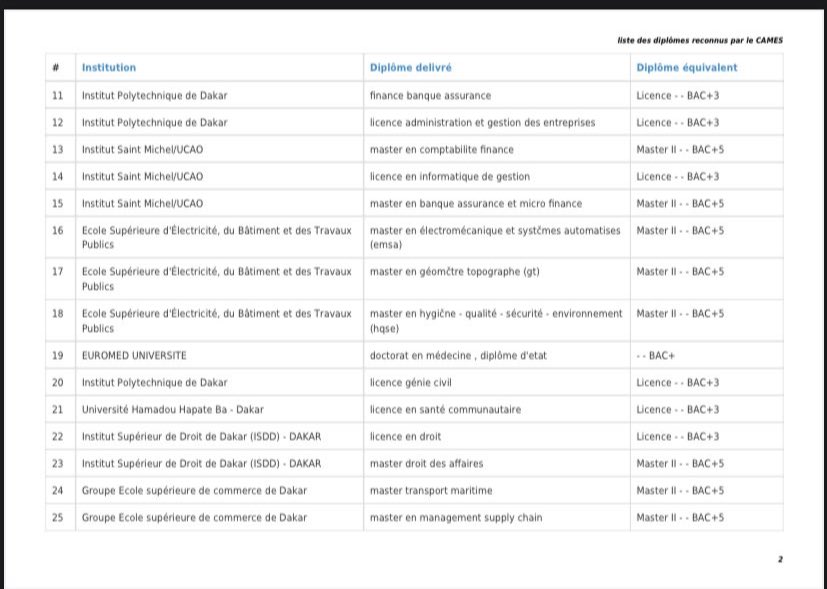The width and height of the screenshot is (827, 589).
Task: Click 'licence administration et gestion des entreprises' cell
Action: (482, 123)
